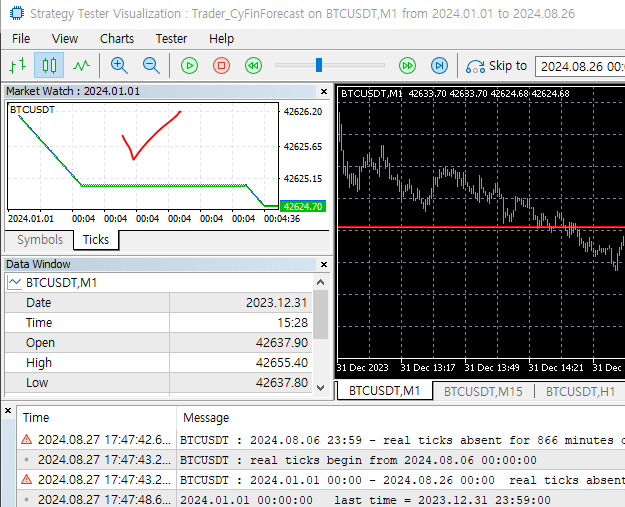Advance the test by one step

[439, 65]
